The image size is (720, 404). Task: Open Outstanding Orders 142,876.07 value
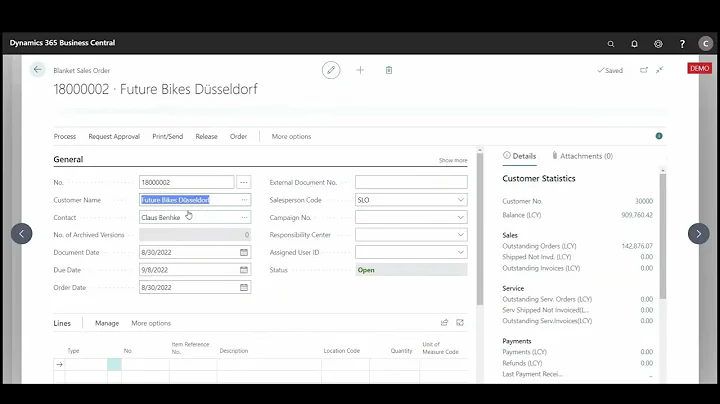(x=637, y=246)
